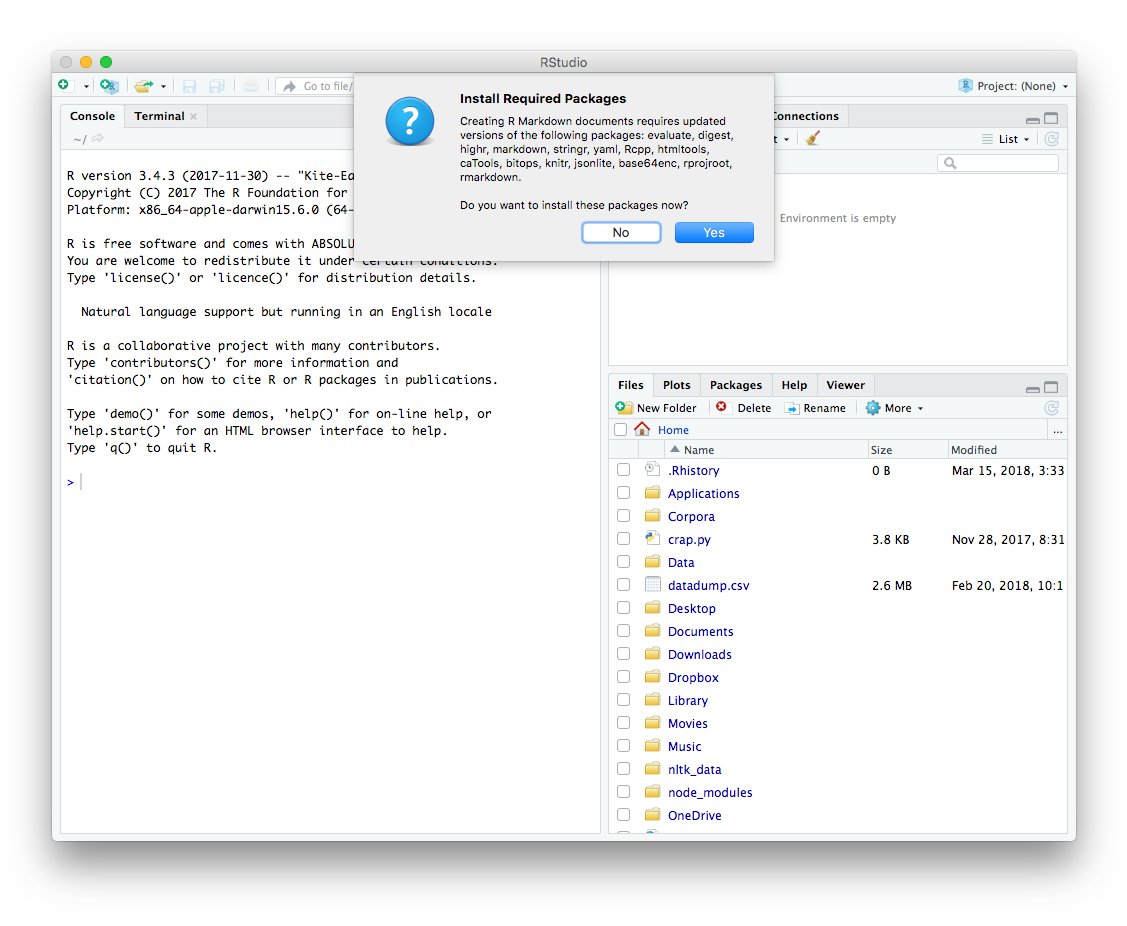The height and width of the screenshot is (926, 1127).
Task: Select the checkbox beside datadump.csv
Action: pos(623,585)
